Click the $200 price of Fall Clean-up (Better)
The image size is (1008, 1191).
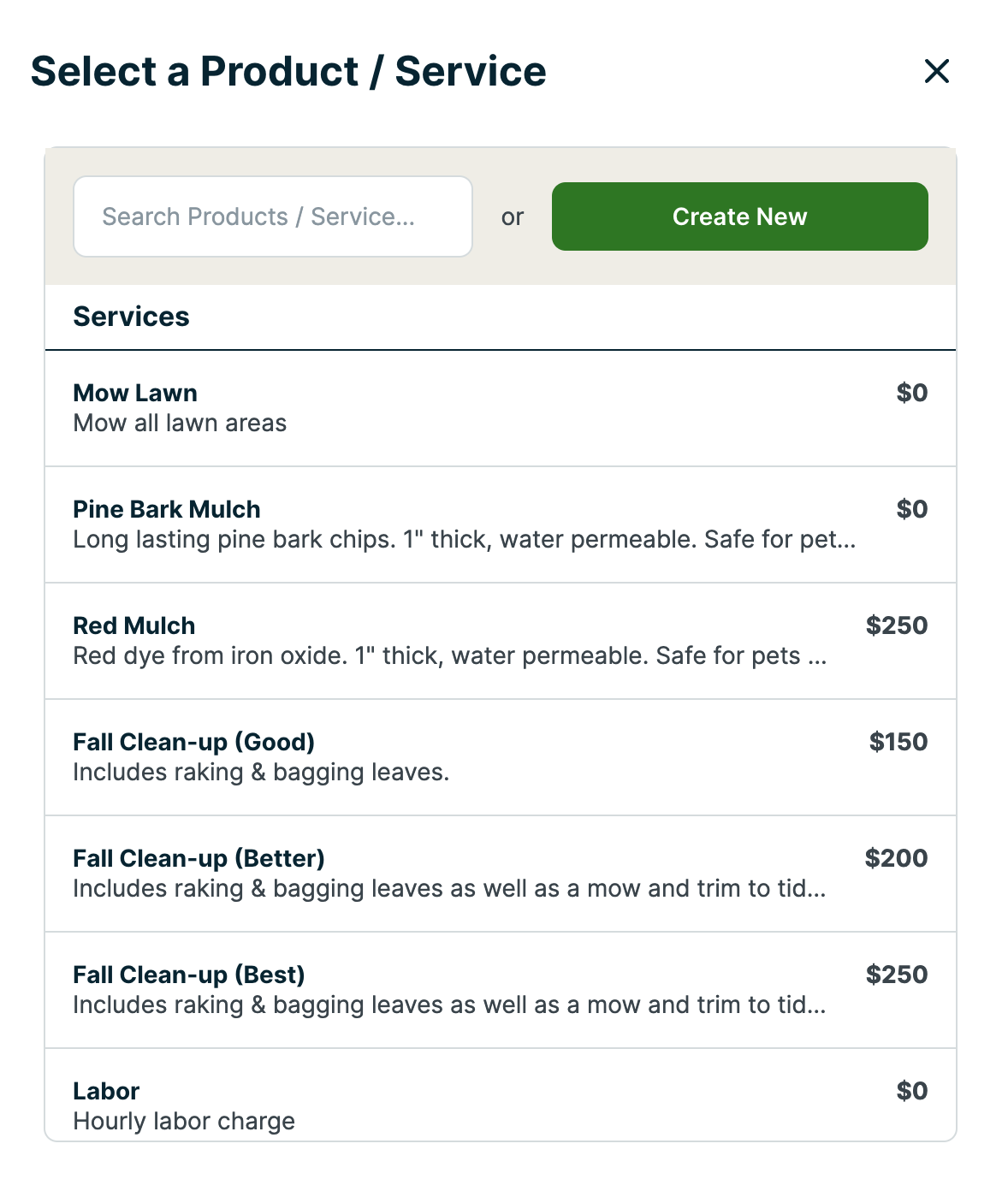[x=896, y=858]
